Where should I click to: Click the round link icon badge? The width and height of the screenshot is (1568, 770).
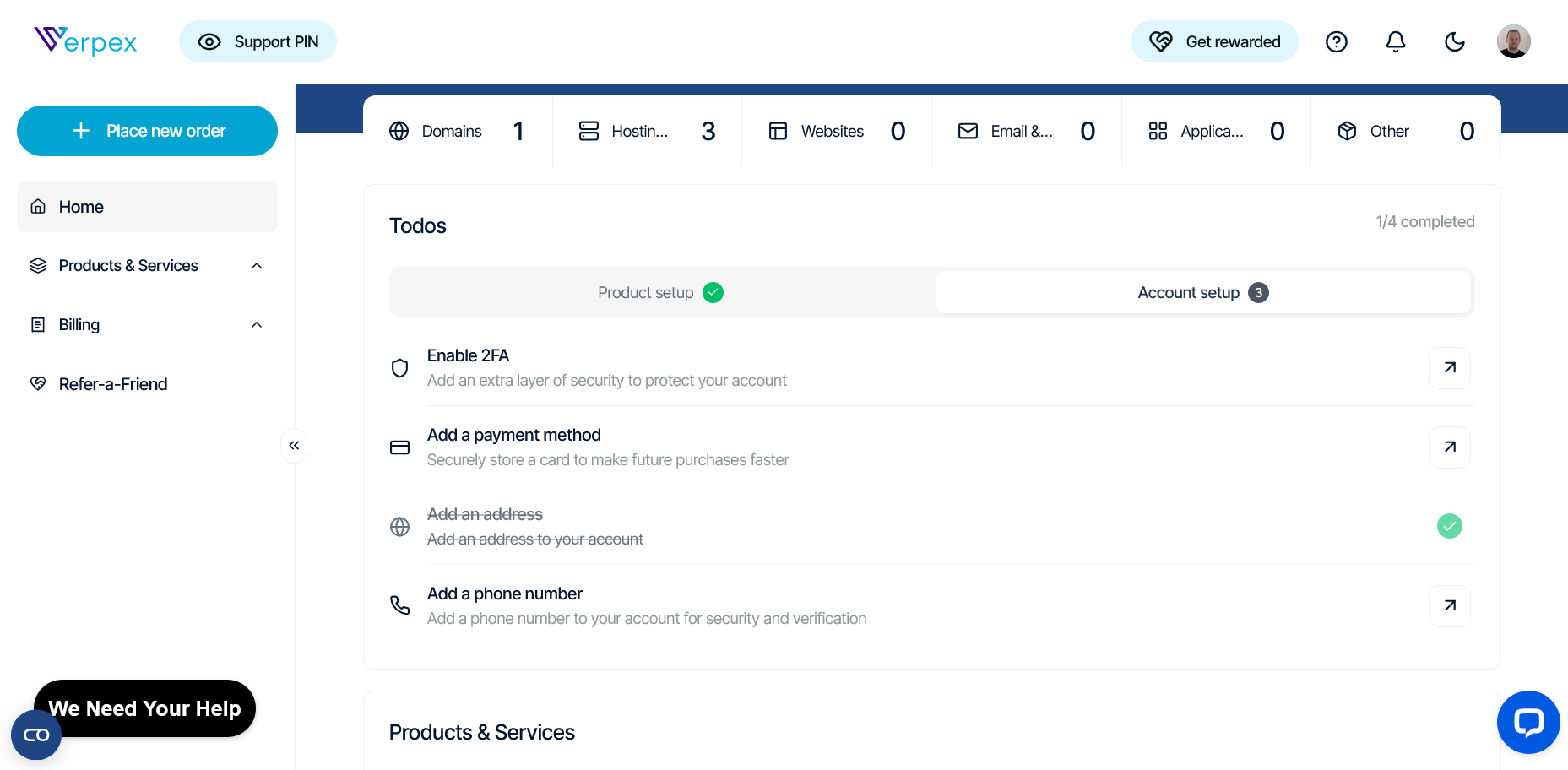pyautogui.click(x=36, y=735)
